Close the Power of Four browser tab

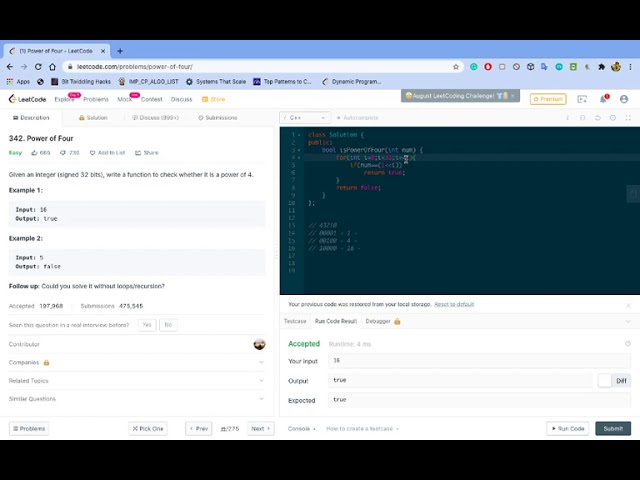click(x=103, y=51)
